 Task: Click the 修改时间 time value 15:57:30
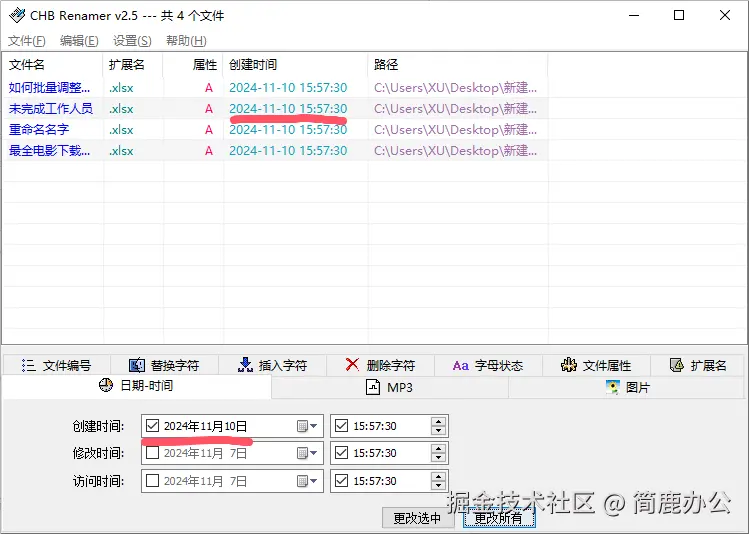pyautogui.click(x=375, y=453)
